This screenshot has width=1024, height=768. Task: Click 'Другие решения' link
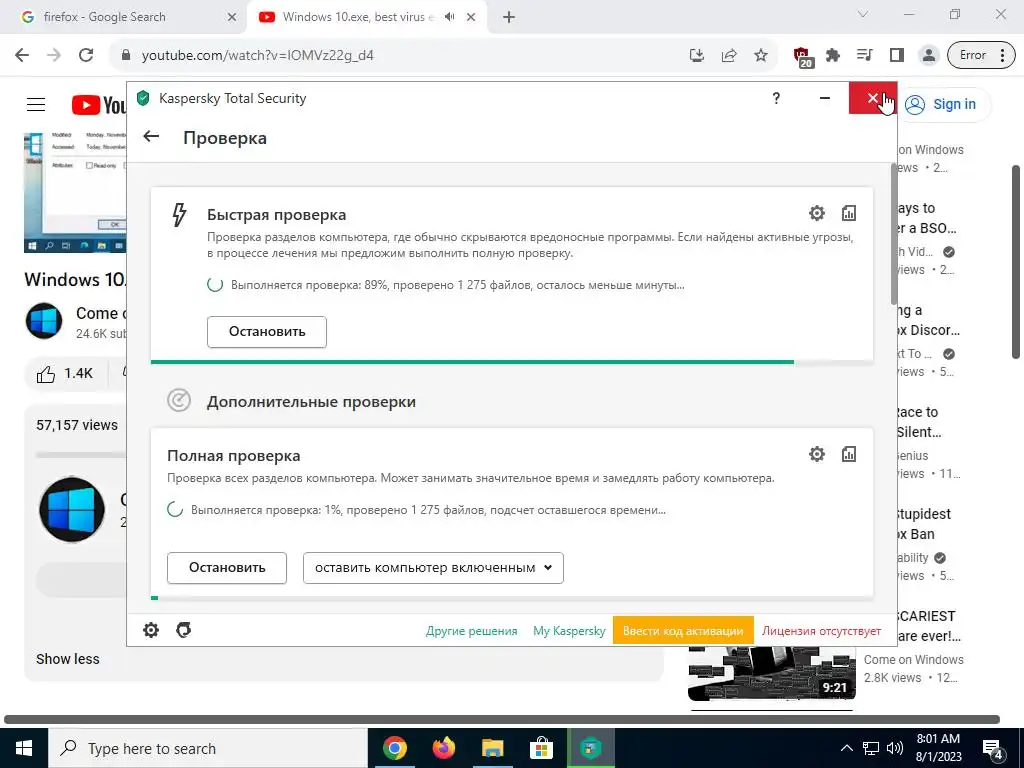[472, 631]
